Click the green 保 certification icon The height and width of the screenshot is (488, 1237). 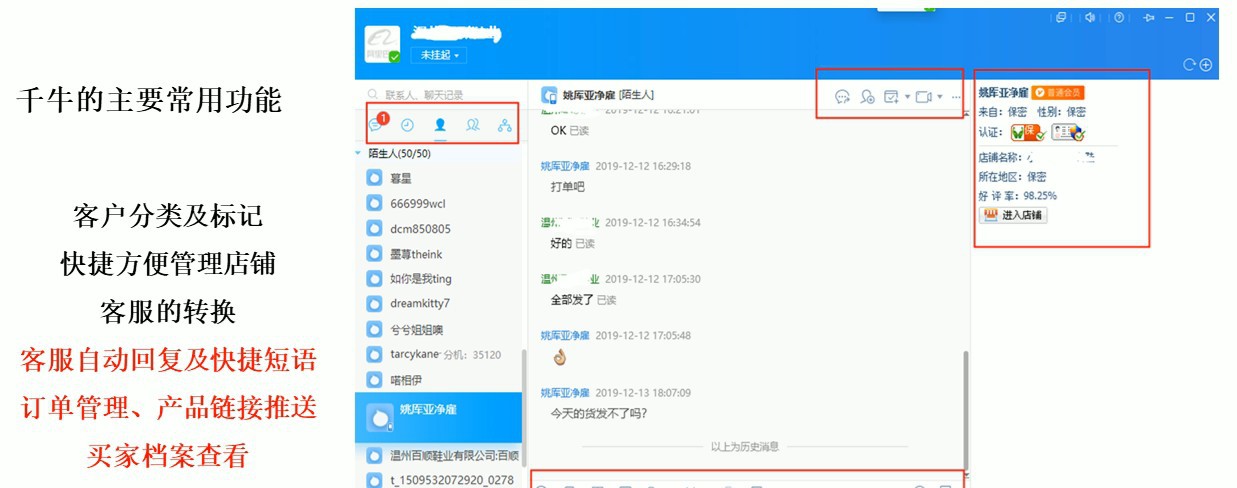1028,132
